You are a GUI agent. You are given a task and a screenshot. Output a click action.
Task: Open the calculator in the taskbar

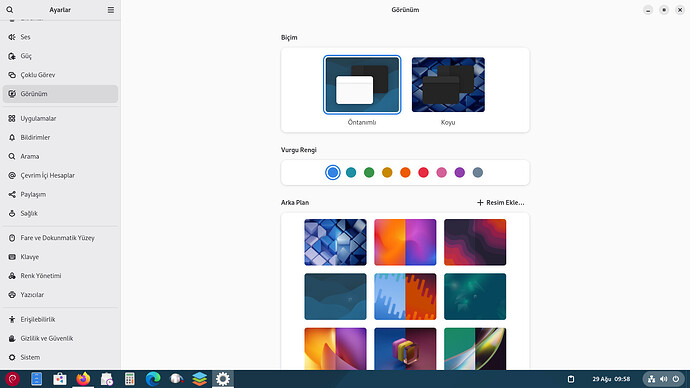pyautogui.click(x=129, y=379)
